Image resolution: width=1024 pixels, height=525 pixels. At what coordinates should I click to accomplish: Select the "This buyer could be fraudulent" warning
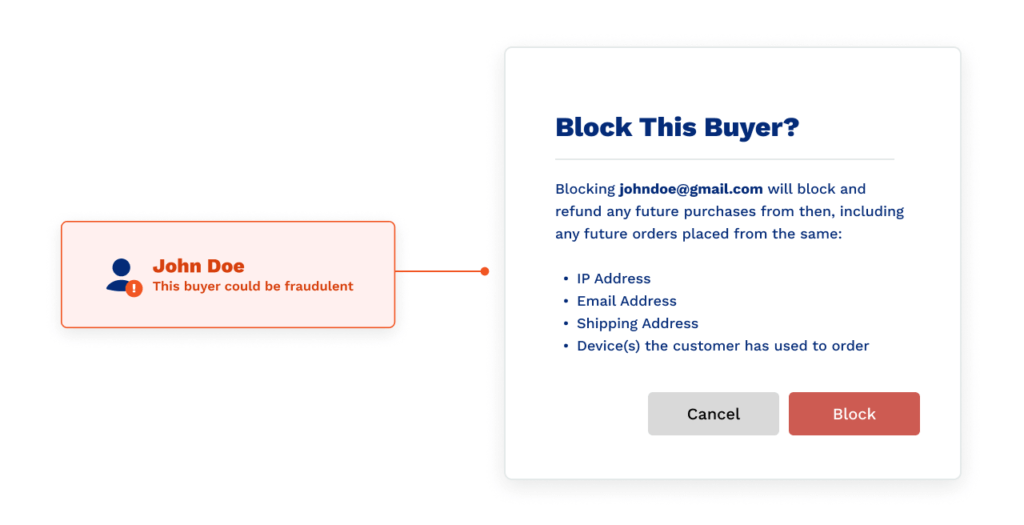point(253,286)
